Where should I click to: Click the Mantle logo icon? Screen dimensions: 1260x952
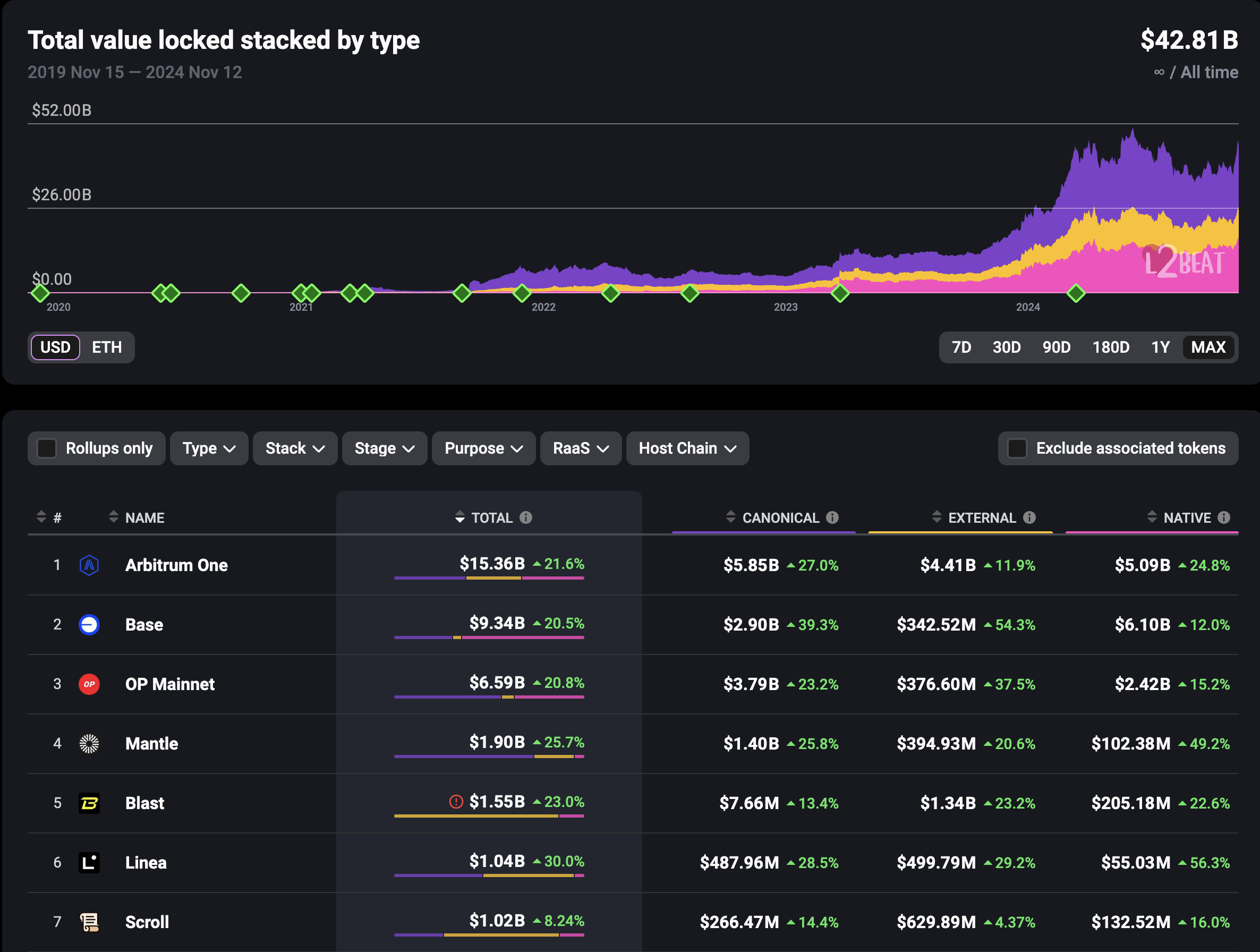coord(89,743)
